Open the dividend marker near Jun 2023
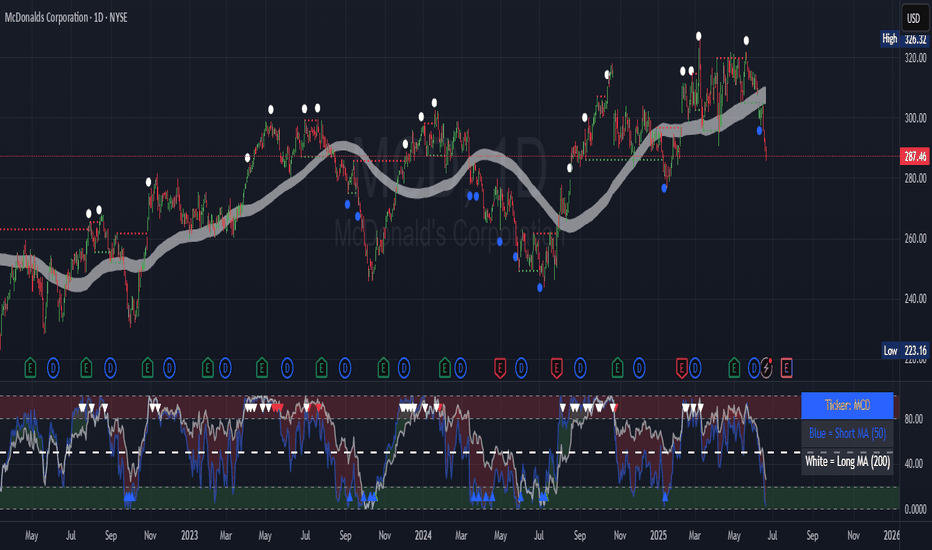 coord(287,369)
